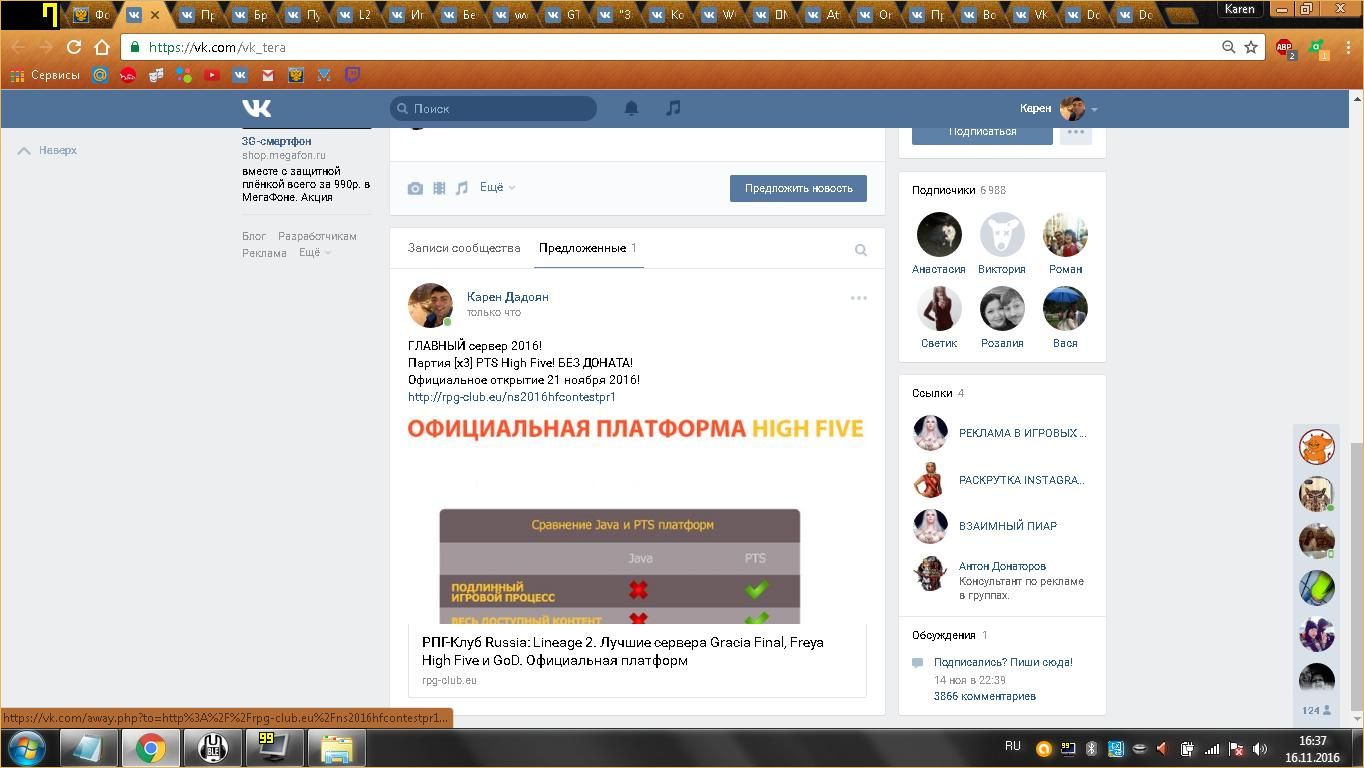Attach audio with the music note icon
Image resolution: width=1364 pixels, height=768 pixels.
coord(462,188)
